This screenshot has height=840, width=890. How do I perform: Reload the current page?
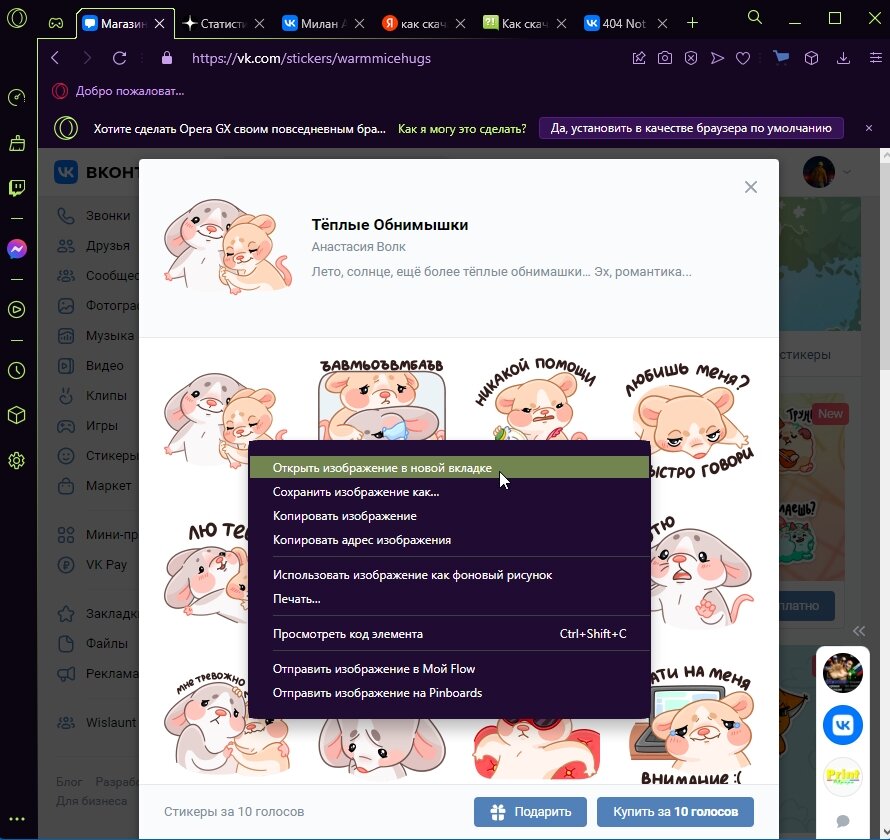tap(119, 58)
